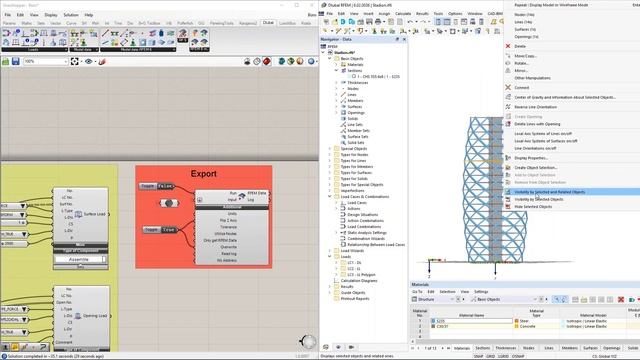Click Delete entry with red X in context menu
This screenshot has height=360, width=640.
tap(520, 46)
